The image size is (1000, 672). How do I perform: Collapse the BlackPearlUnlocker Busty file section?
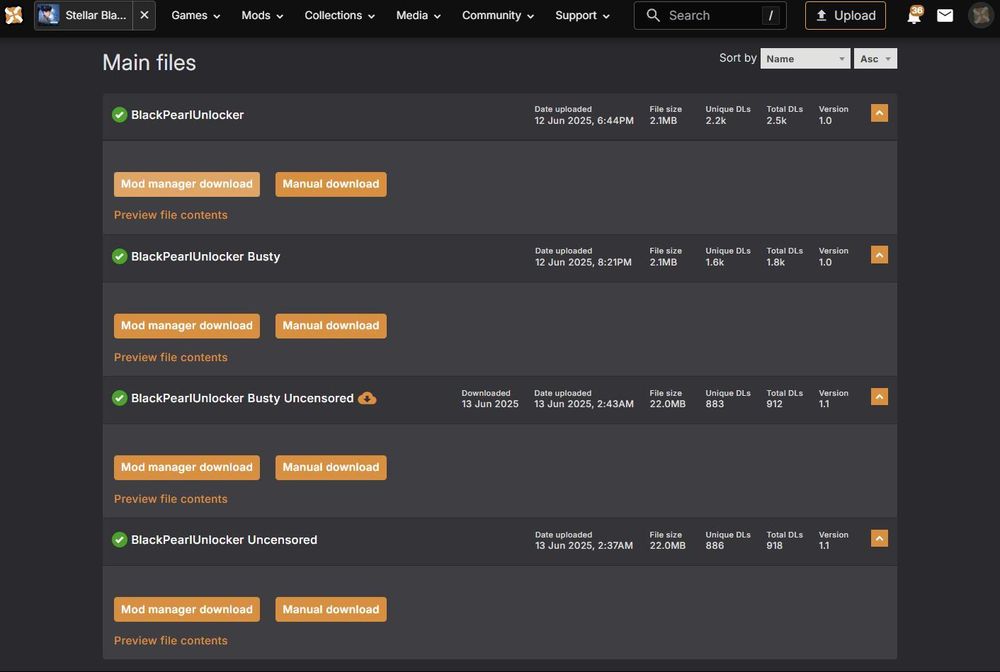click(x=879, y=255)
